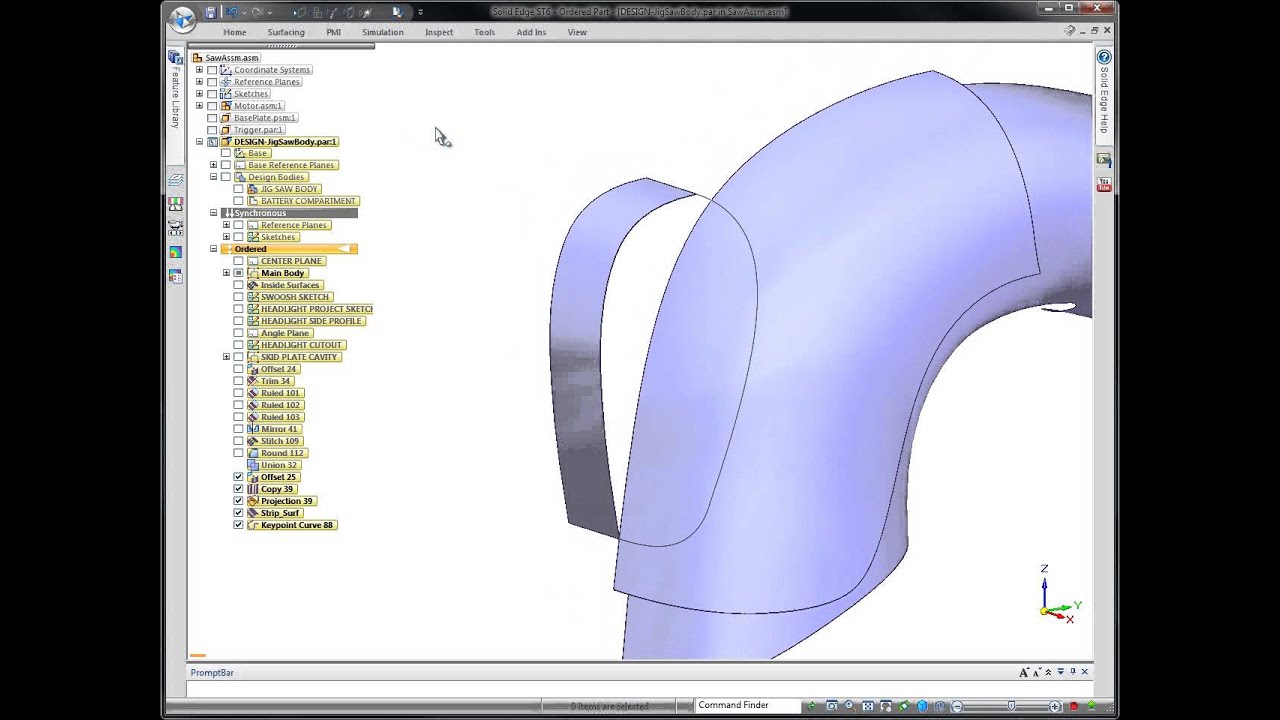Decrease PromptBar font size
The height and width of the screenshot is (720, 1280).
1037,672
